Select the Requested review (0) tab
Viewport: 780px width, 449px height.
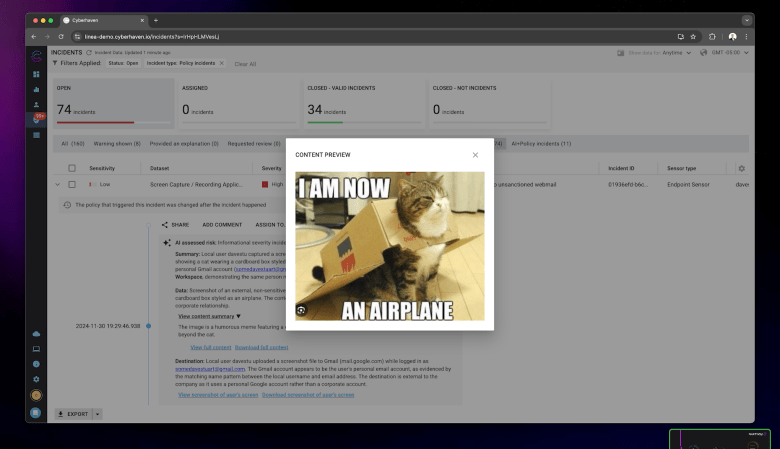pos(254,144)
